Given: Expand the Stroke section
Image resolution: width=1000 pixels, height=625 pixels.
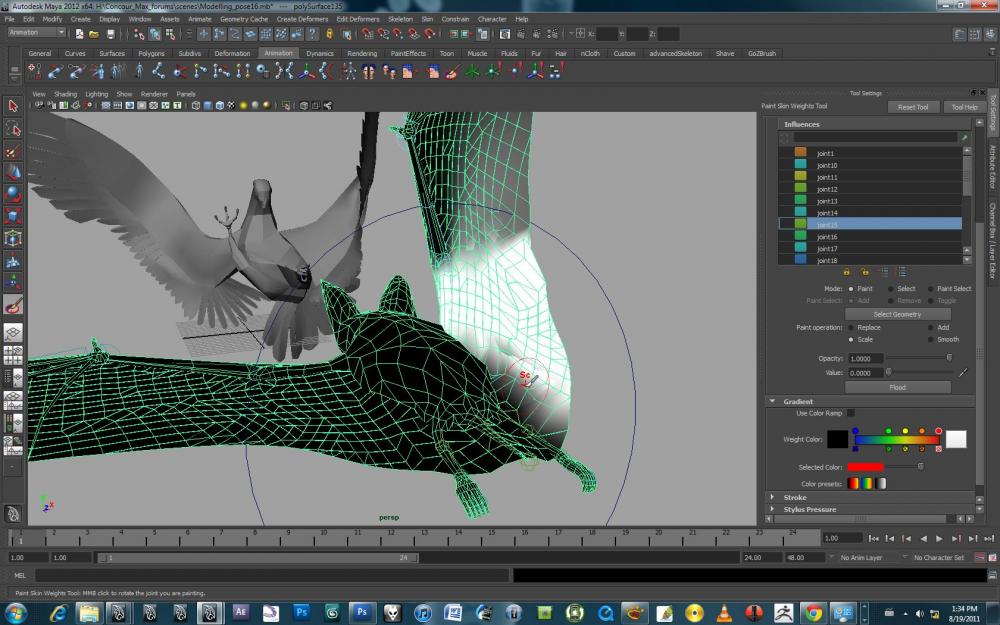Looking at the screenshot, I should click(795, 497).
